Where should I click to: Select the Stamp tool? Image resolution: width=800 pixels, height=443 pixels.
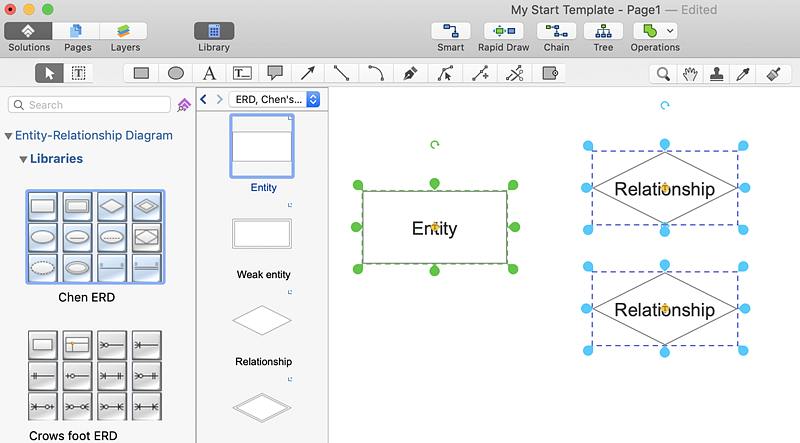[715, 73]
